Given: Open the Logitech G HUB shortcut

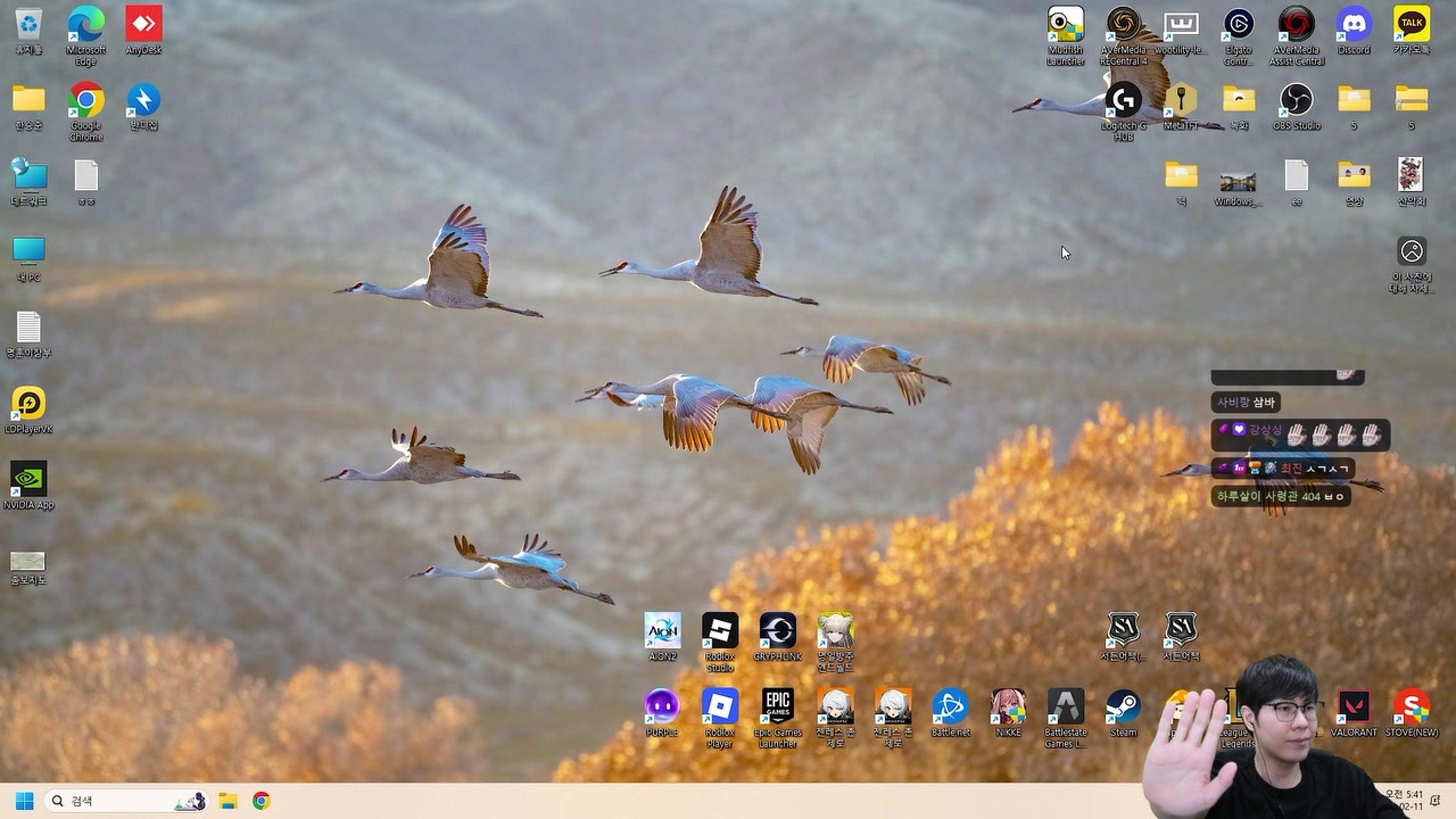Looking at the screenshot, I should 1123,101.
